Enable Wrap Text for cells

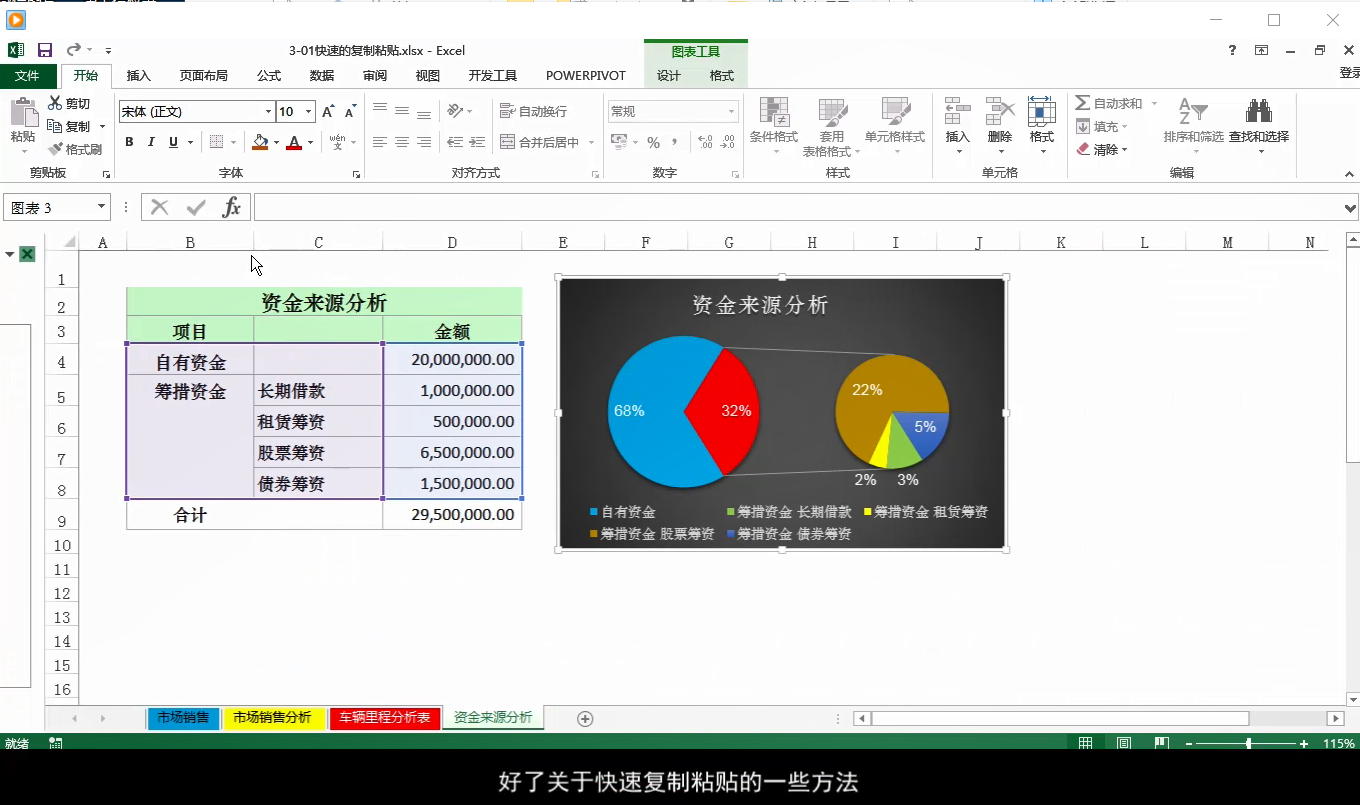508,111
